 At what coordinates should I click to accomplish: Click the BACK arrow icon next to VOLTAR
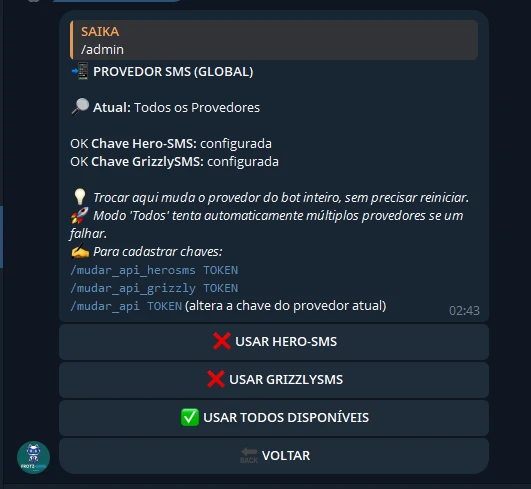coord(249,455)
